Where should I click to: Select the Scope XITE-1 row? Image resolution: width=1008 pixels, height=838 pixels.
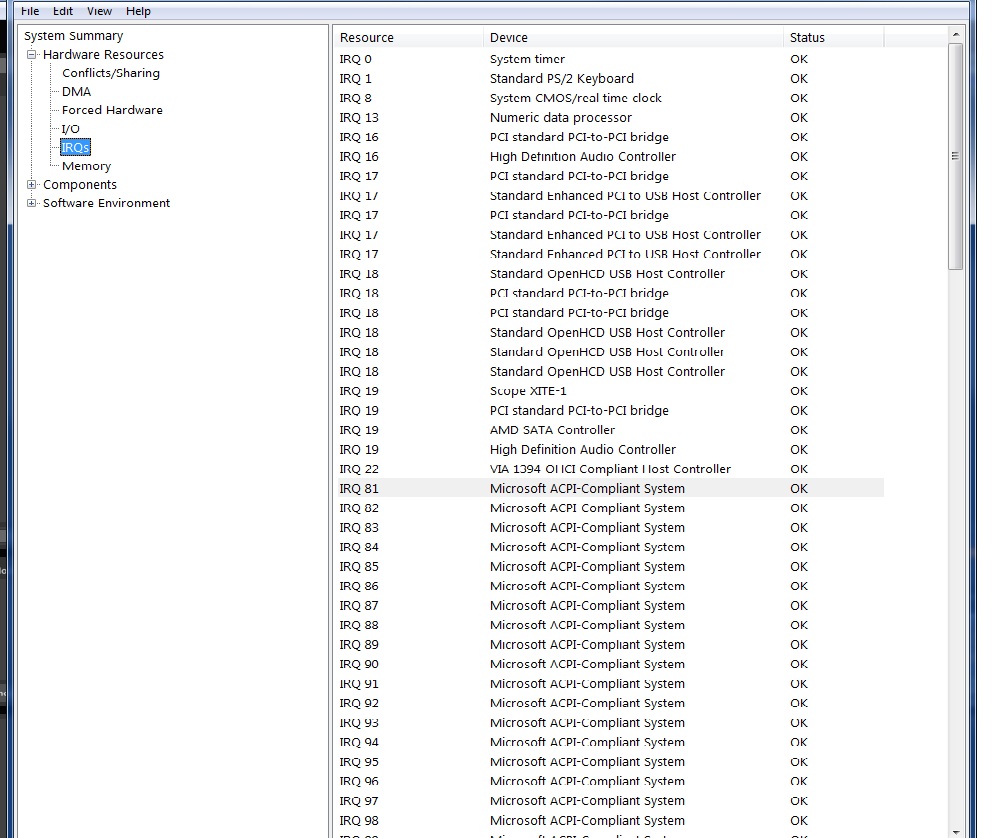528,391
